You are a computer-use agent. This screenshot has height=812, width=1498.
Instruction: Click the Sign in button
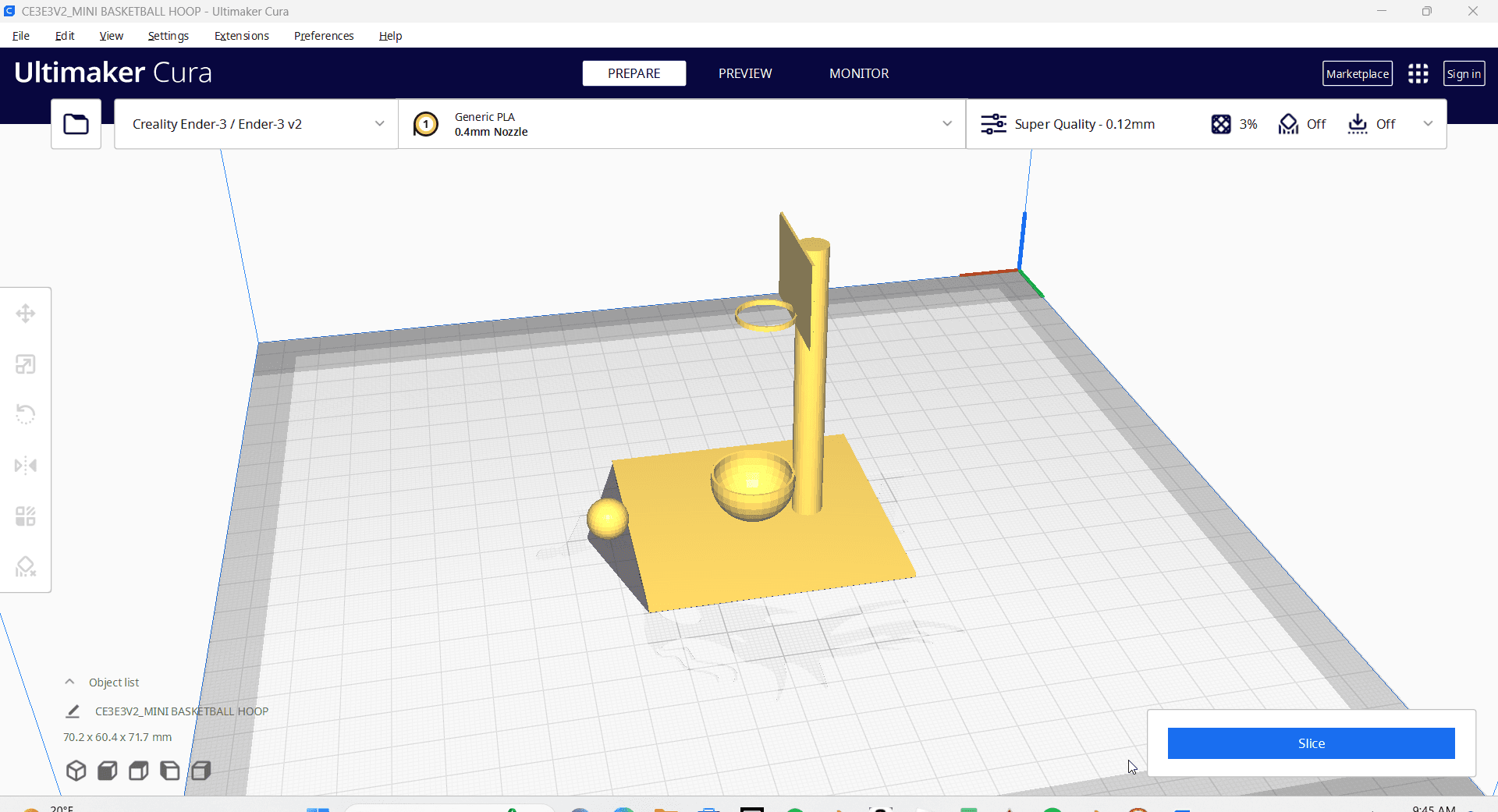coord(1464,73)
